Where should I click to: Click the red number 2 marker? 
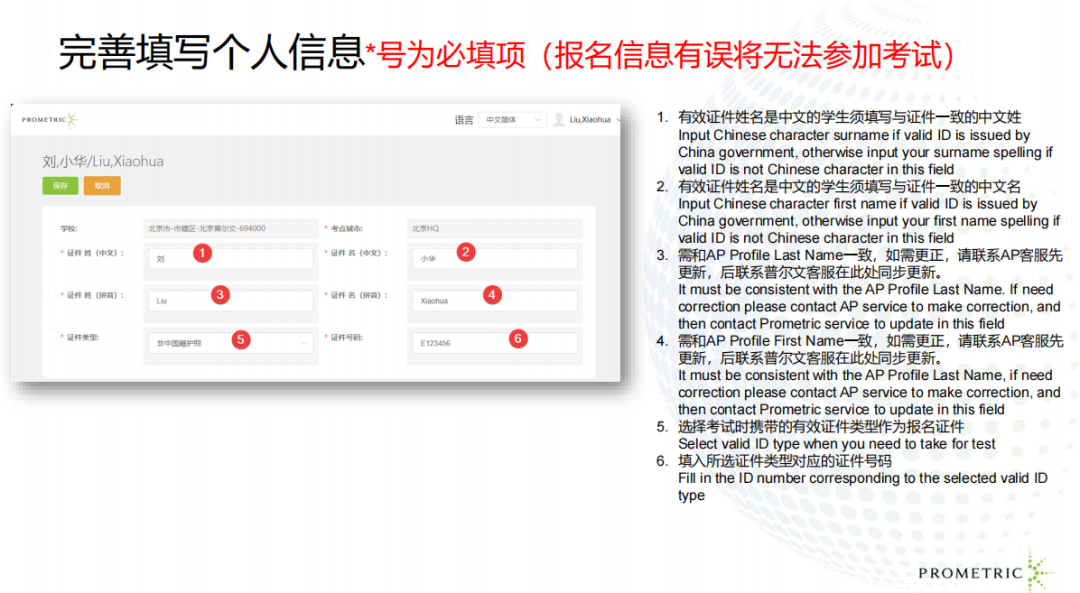pos(465,252)
